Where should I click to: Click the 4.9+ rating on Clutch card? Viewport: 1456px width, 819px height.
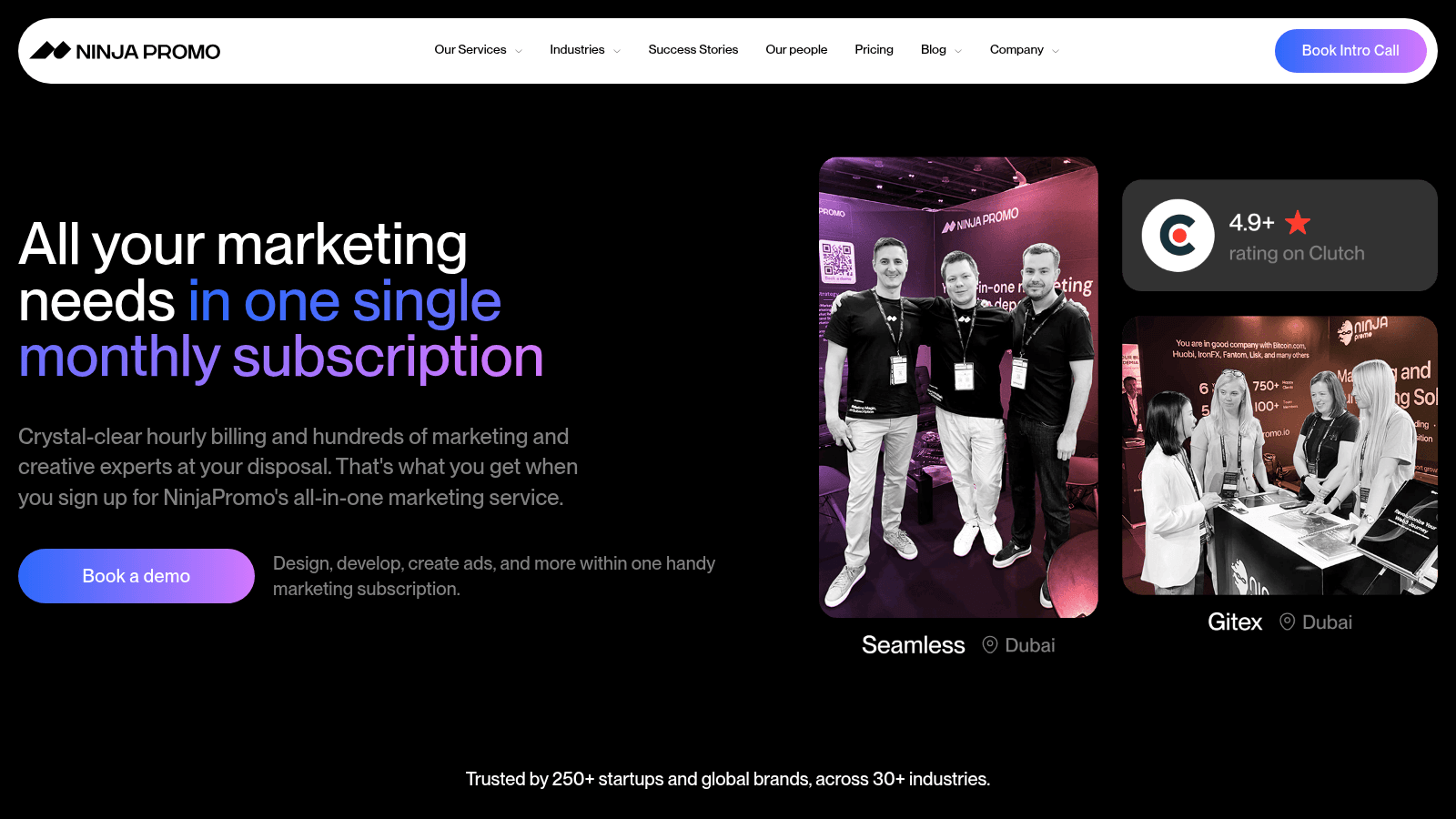(1279, 236)
